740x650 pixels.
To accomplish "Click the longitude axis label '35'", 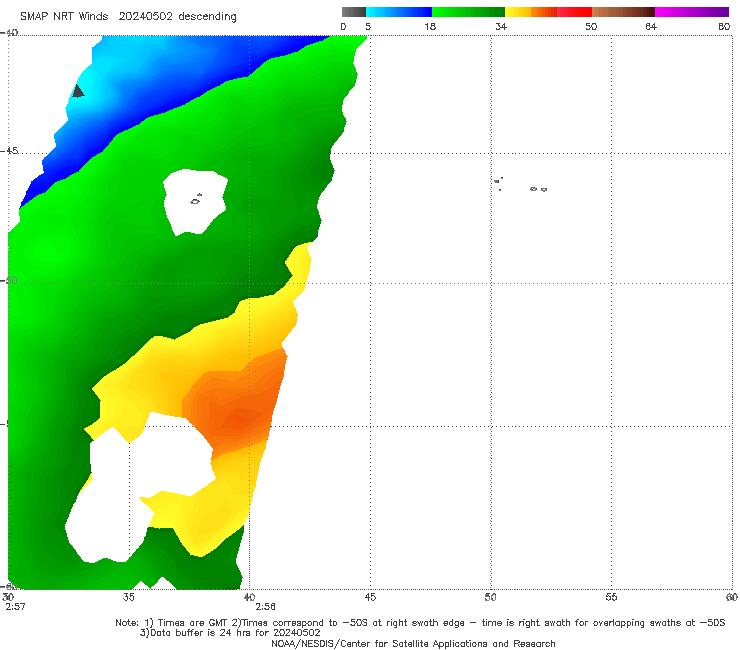I will pos(128,597).
